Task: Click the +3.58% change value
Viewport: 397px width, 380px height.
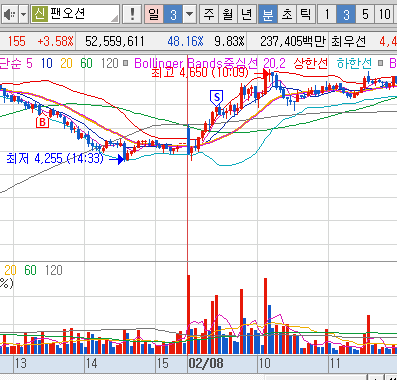Action: point(55,41)
